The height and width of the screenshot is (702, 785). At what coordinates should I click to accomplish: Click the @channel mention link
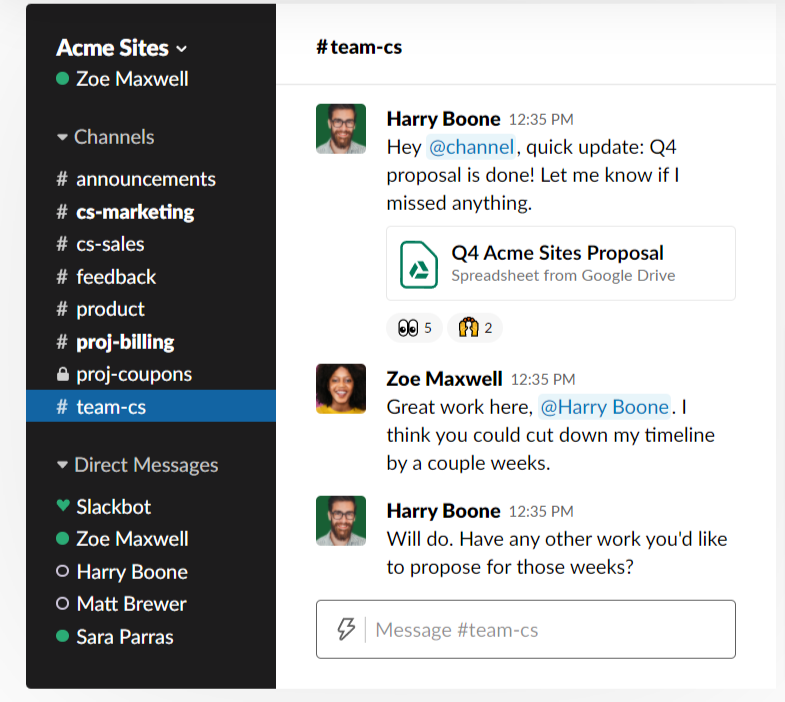point(471,147)
